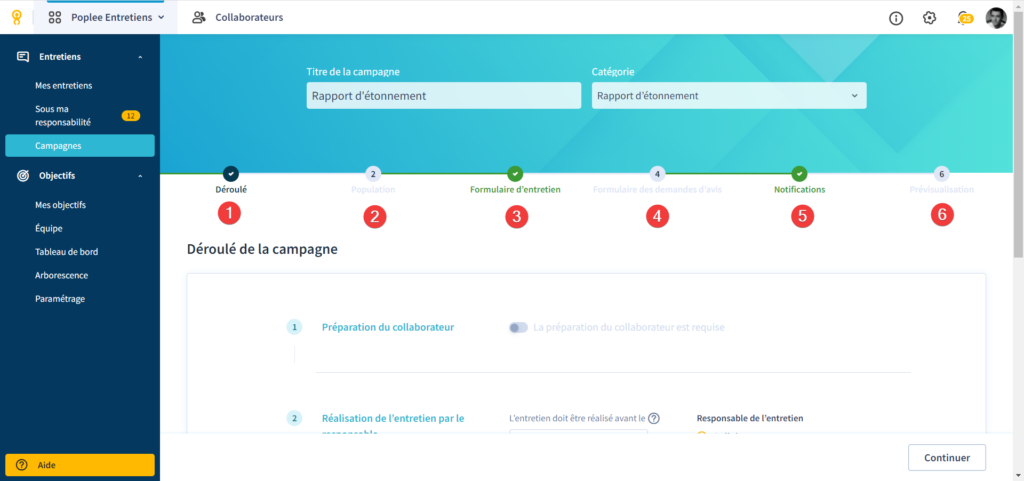Open the settings gear icon
The image size is (1024, 481).
(929, 18)
